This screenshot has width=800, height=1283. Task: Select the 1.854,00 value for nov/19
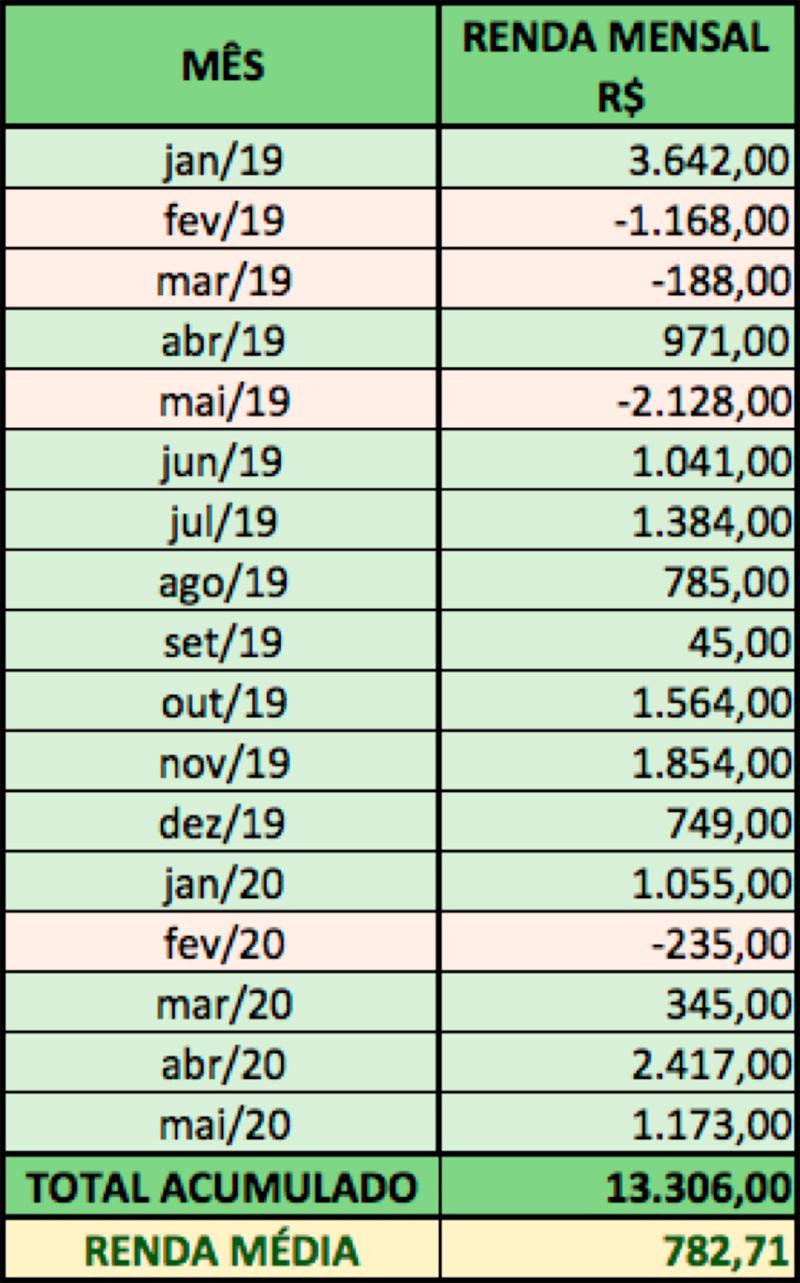(617, 763)
